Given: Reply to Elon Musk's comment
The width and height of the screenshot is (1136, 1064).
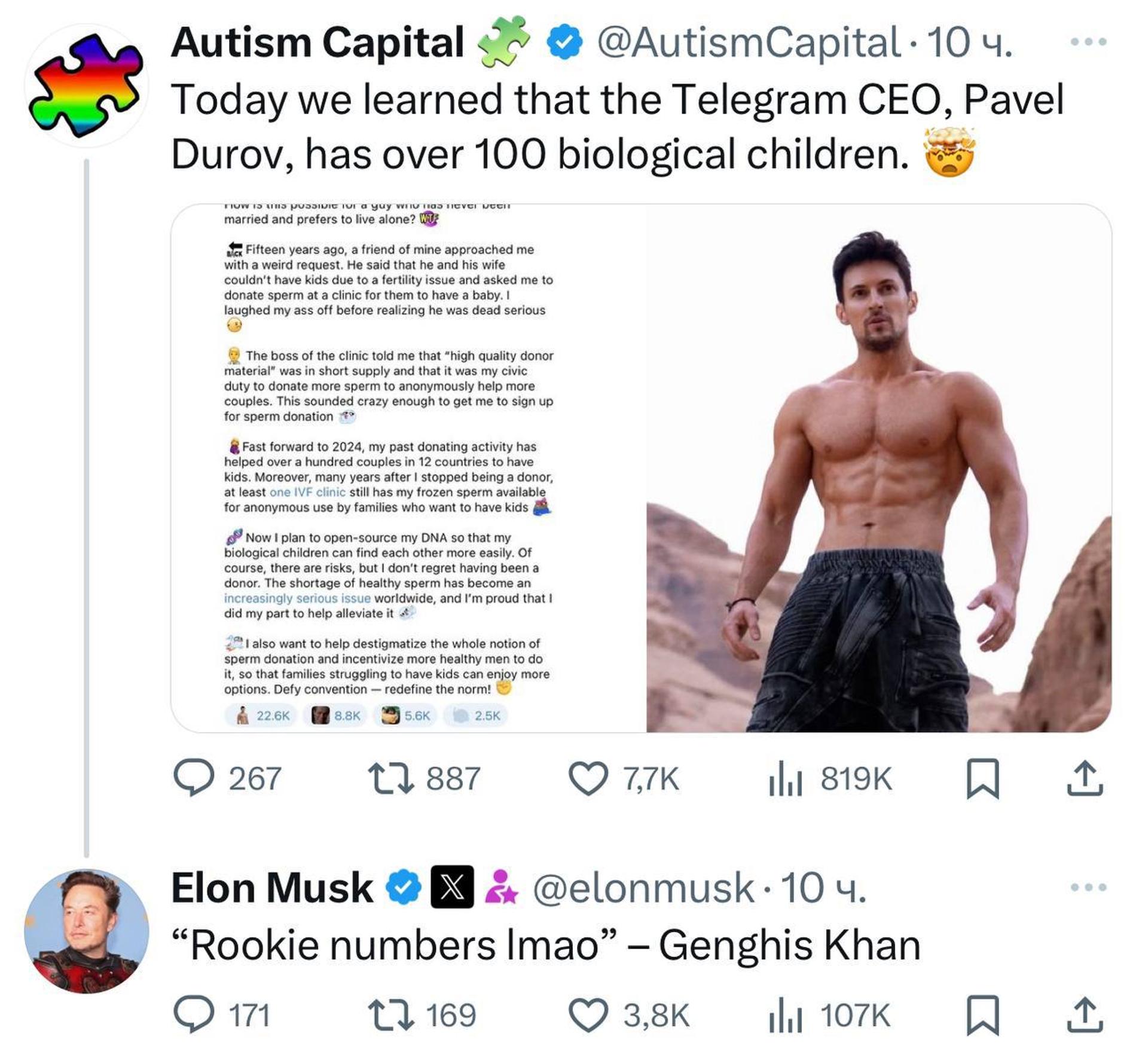Looking at the screenshot, I should pos(194,1015).
